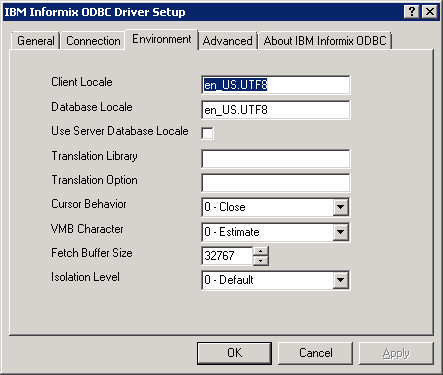
Task: Focus the Translation Option text field
Action: tap(276, 183)
